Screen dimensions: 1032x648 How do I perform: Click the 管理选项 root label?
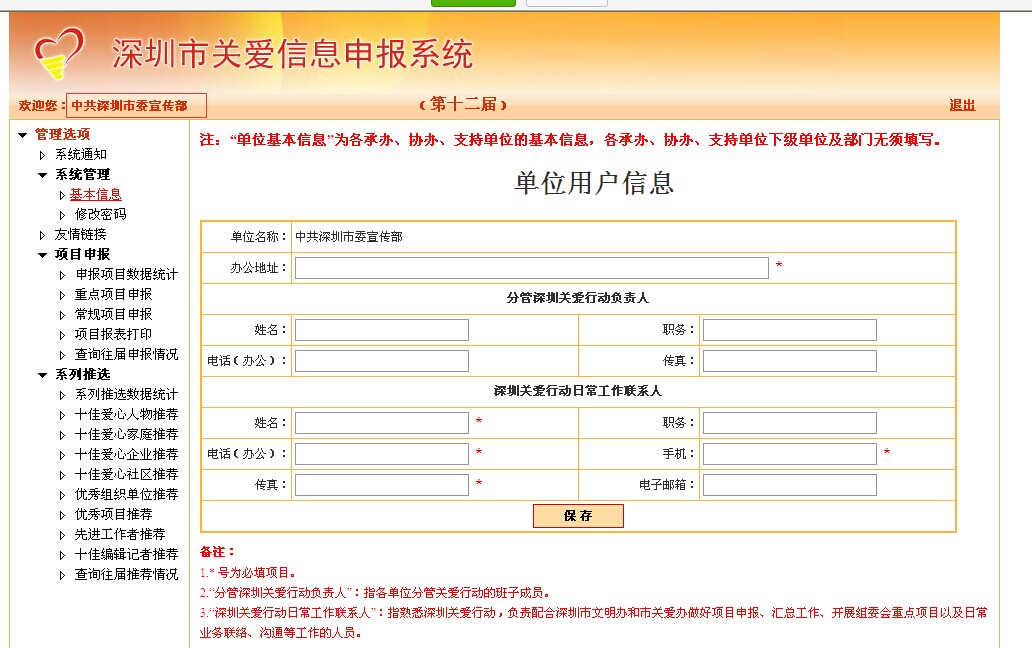63,134
